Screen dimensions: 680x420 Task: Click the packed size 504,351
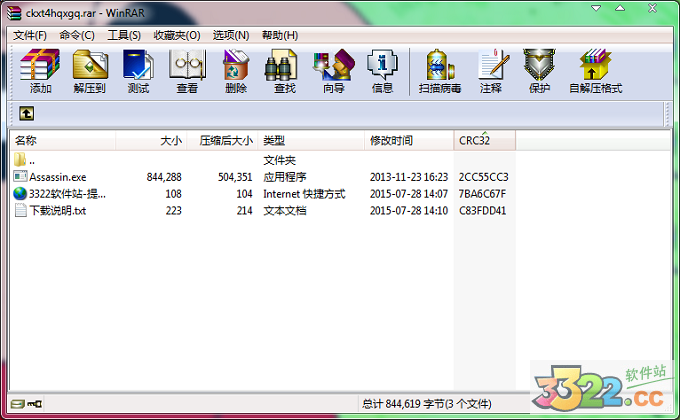pyautogui.click(x=235, y=177)
